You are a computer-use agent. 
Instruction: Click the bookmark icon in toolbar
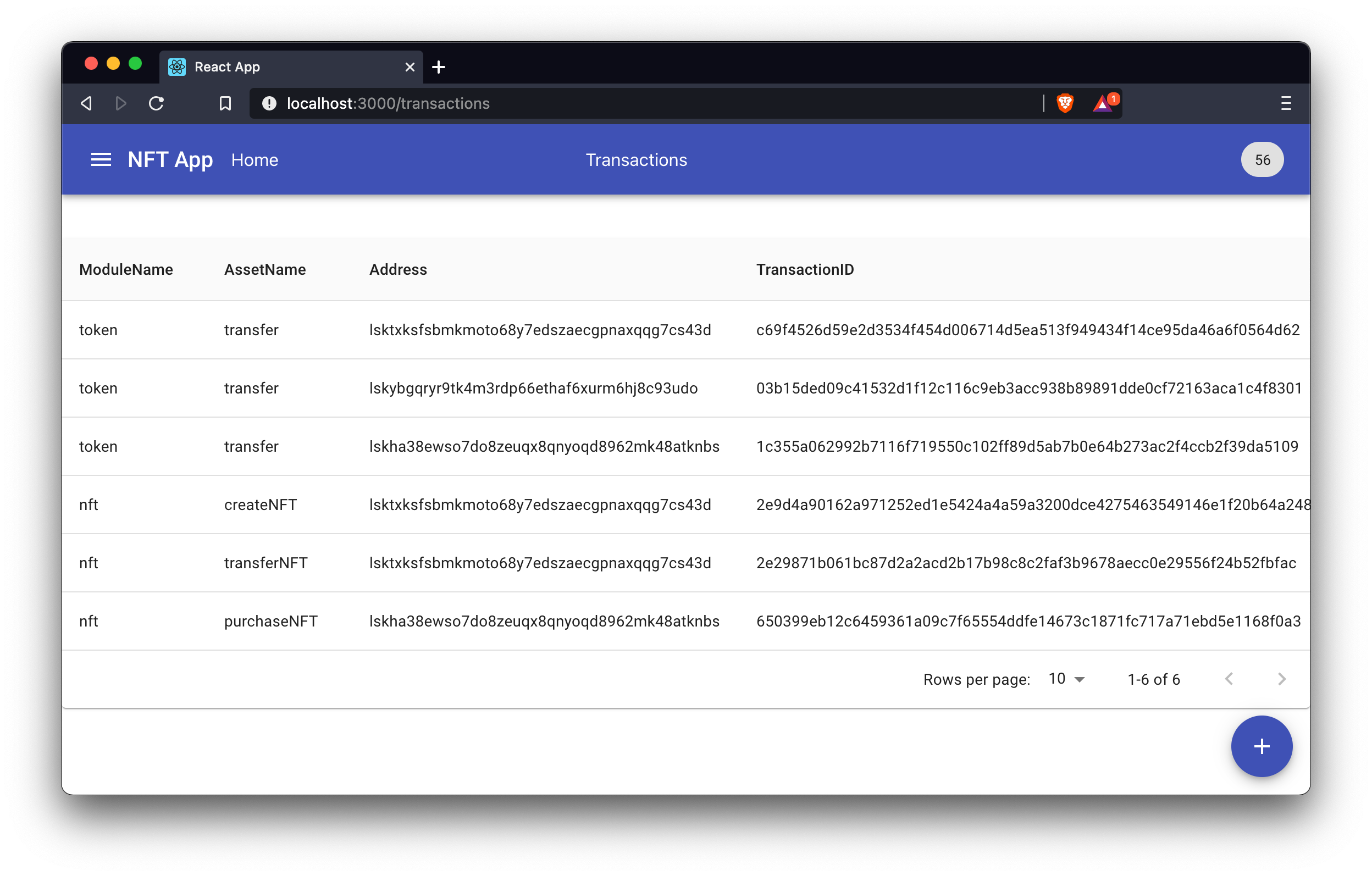pos(224,103)
